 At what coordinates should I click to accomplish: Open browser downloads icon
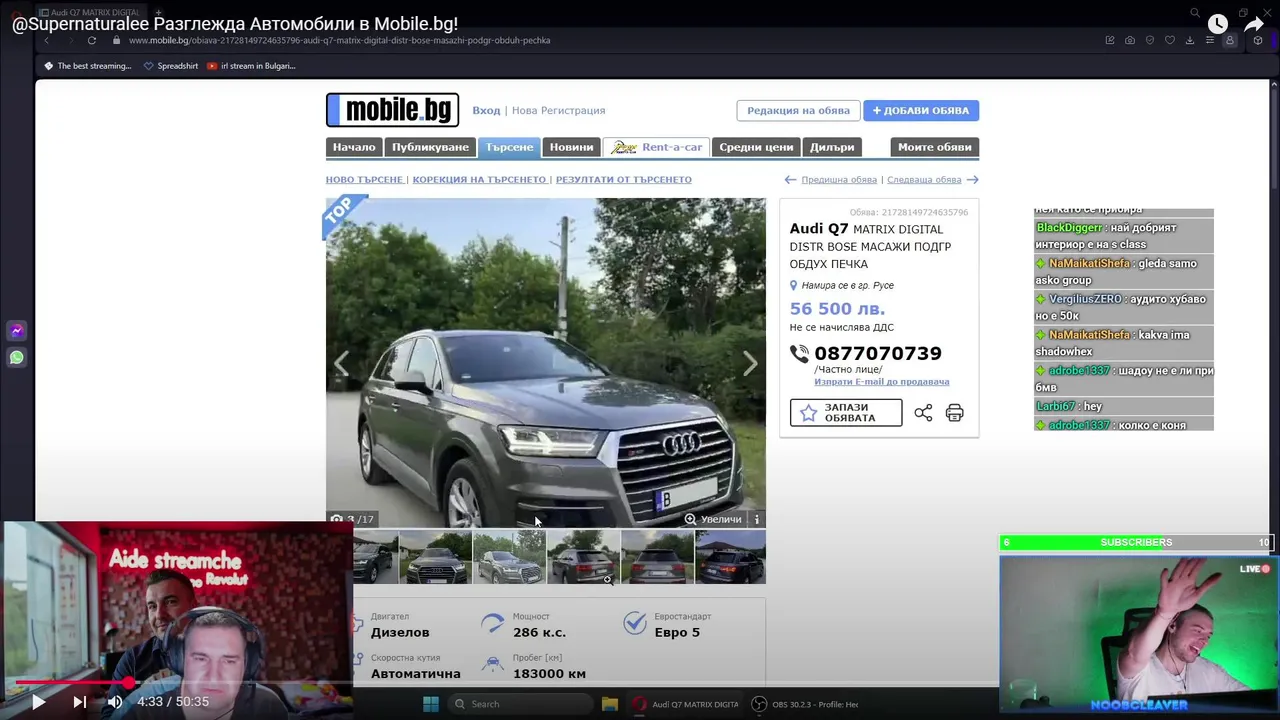(1189, 40)
